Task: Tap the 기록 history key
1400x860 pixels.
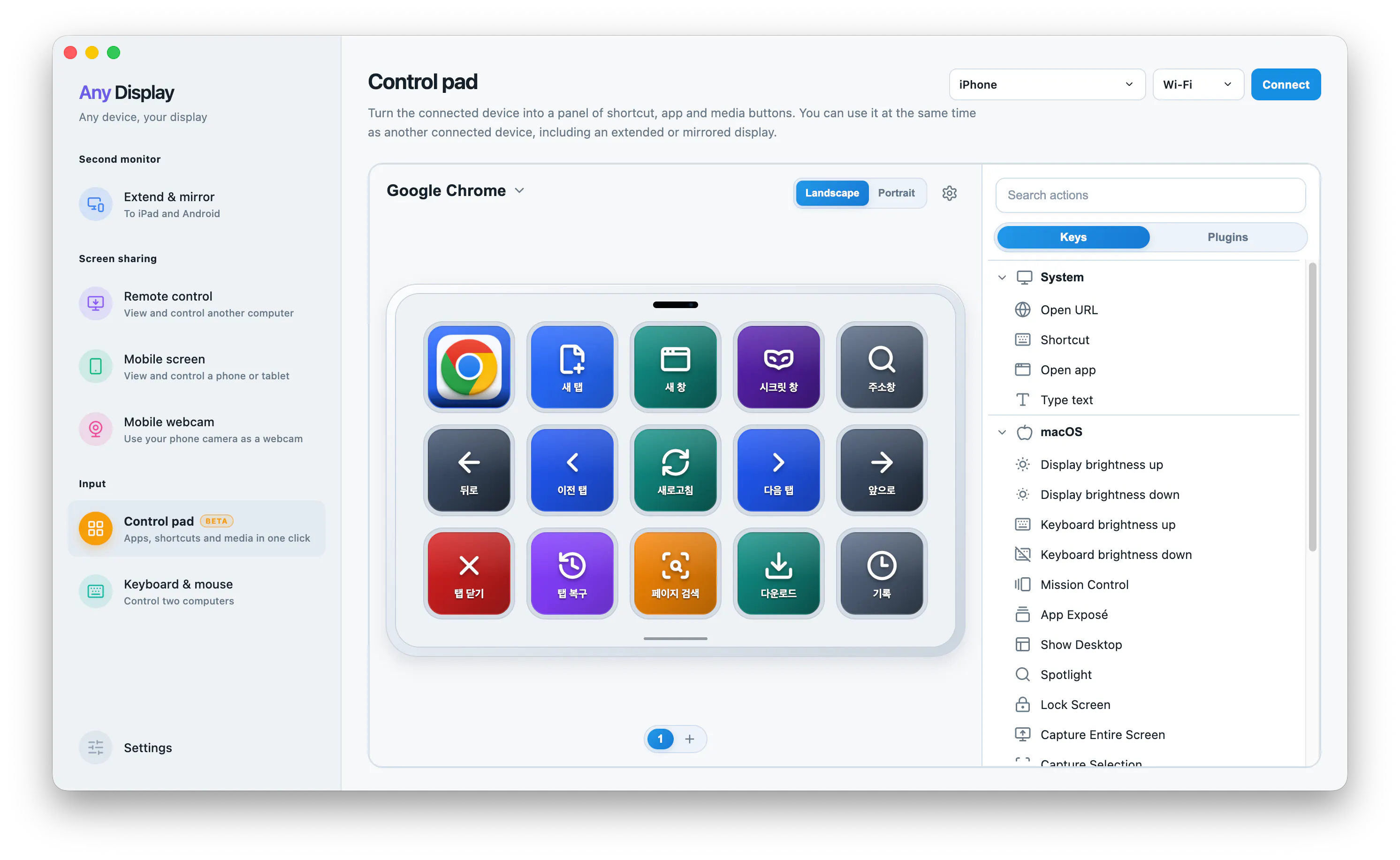Action: point(882,573)
